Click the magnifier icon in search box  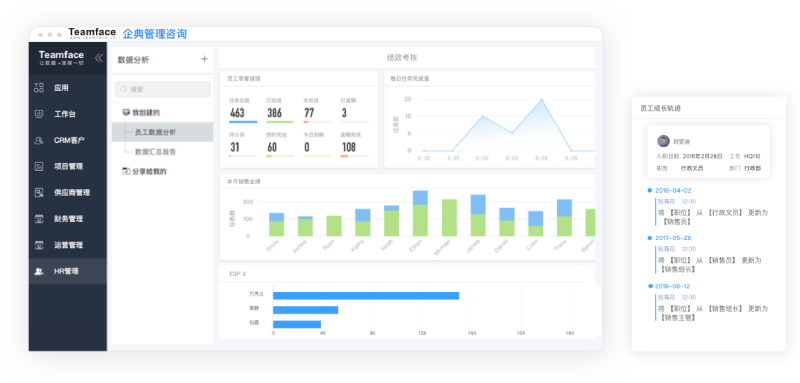point(123,89)
